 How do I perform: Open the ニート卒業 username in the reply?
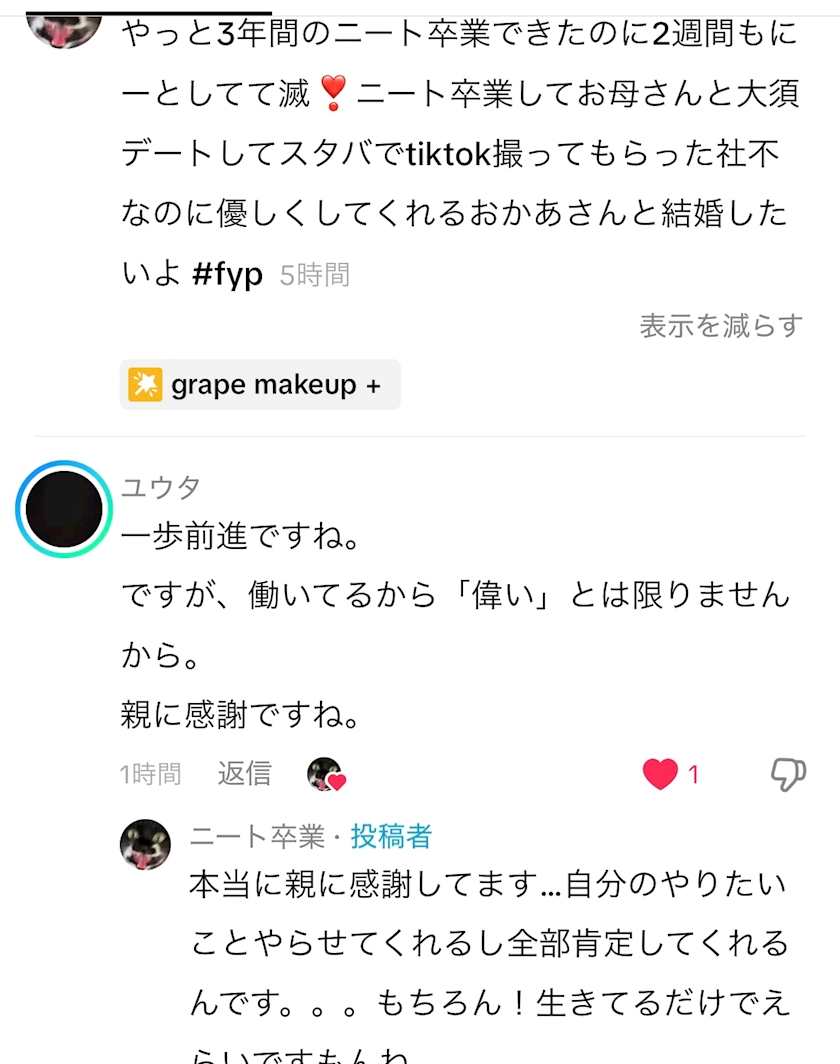pos(256,836)
